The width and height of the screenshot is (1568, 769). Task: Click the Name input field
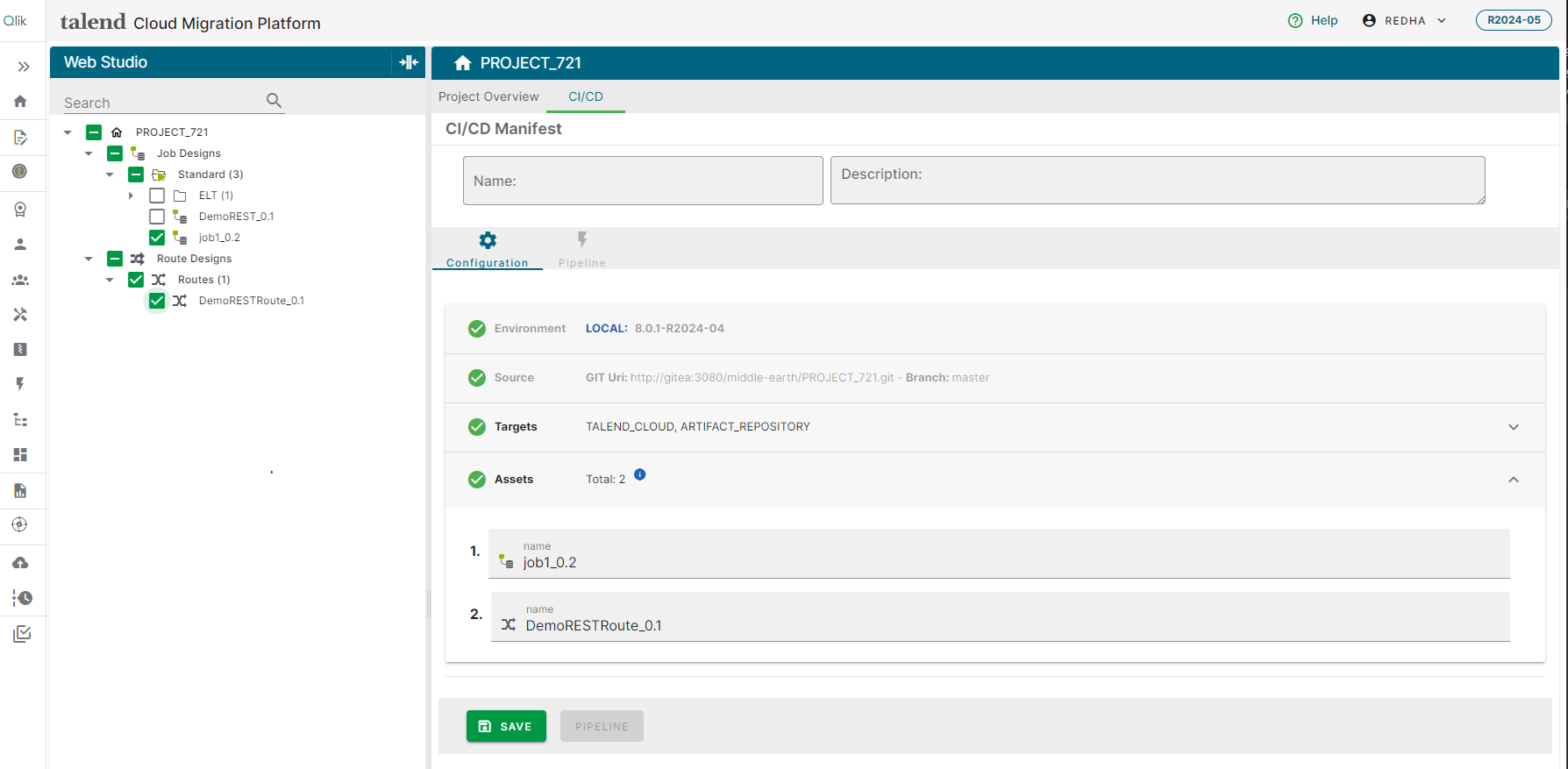click(x=643, y=181)
